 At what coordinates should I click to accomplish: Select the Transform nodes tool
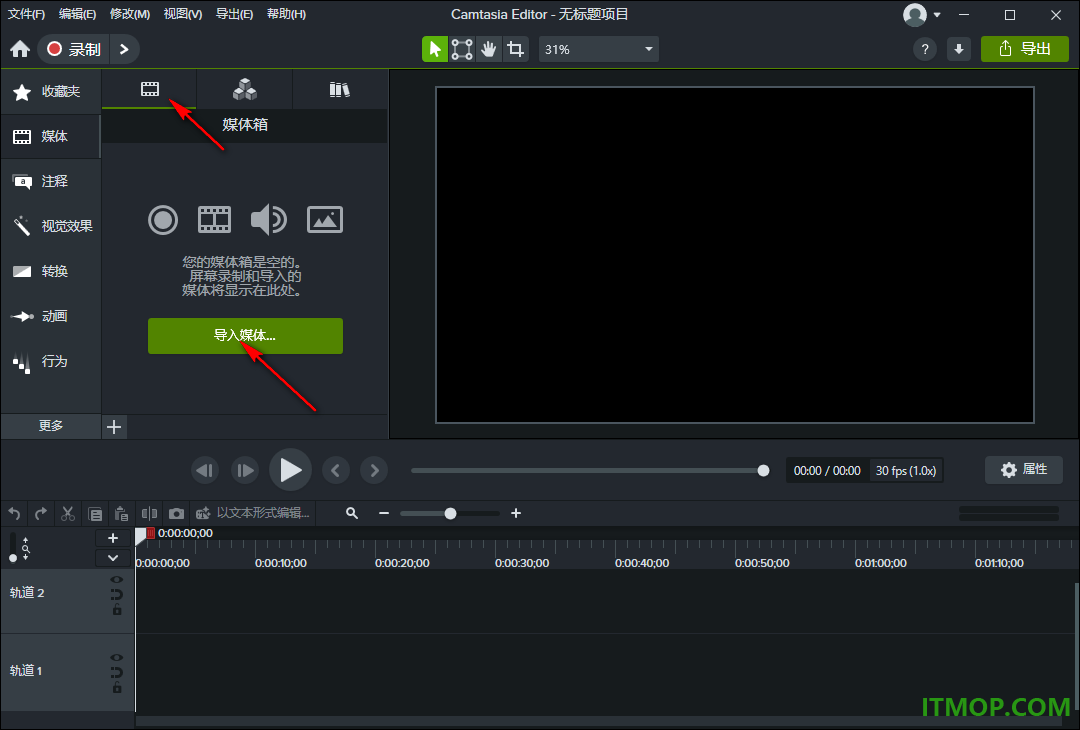[x=461, y=49]
